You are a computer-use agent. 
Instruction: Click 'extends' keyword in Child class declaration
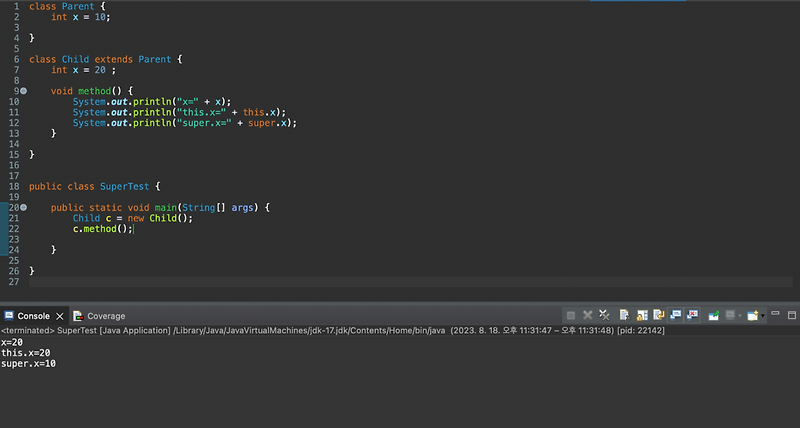pos(113,59)
